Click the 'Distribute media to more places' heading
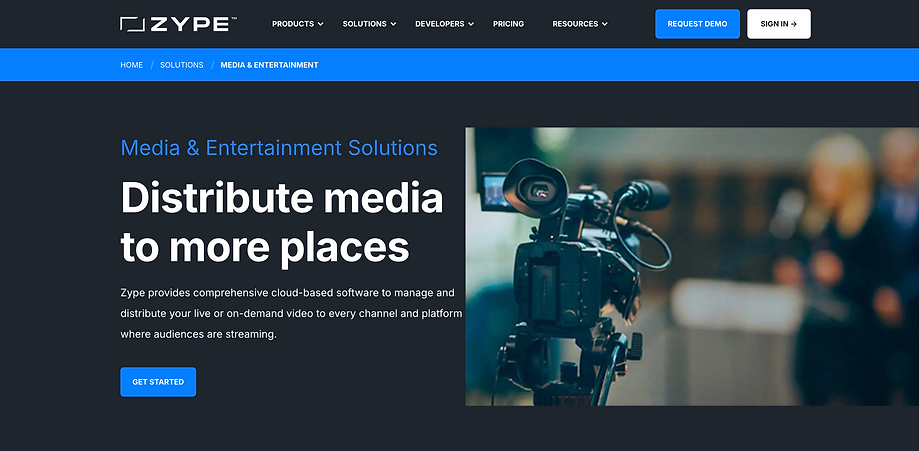Viewport: 919px width, 451px height. (281, 223)
